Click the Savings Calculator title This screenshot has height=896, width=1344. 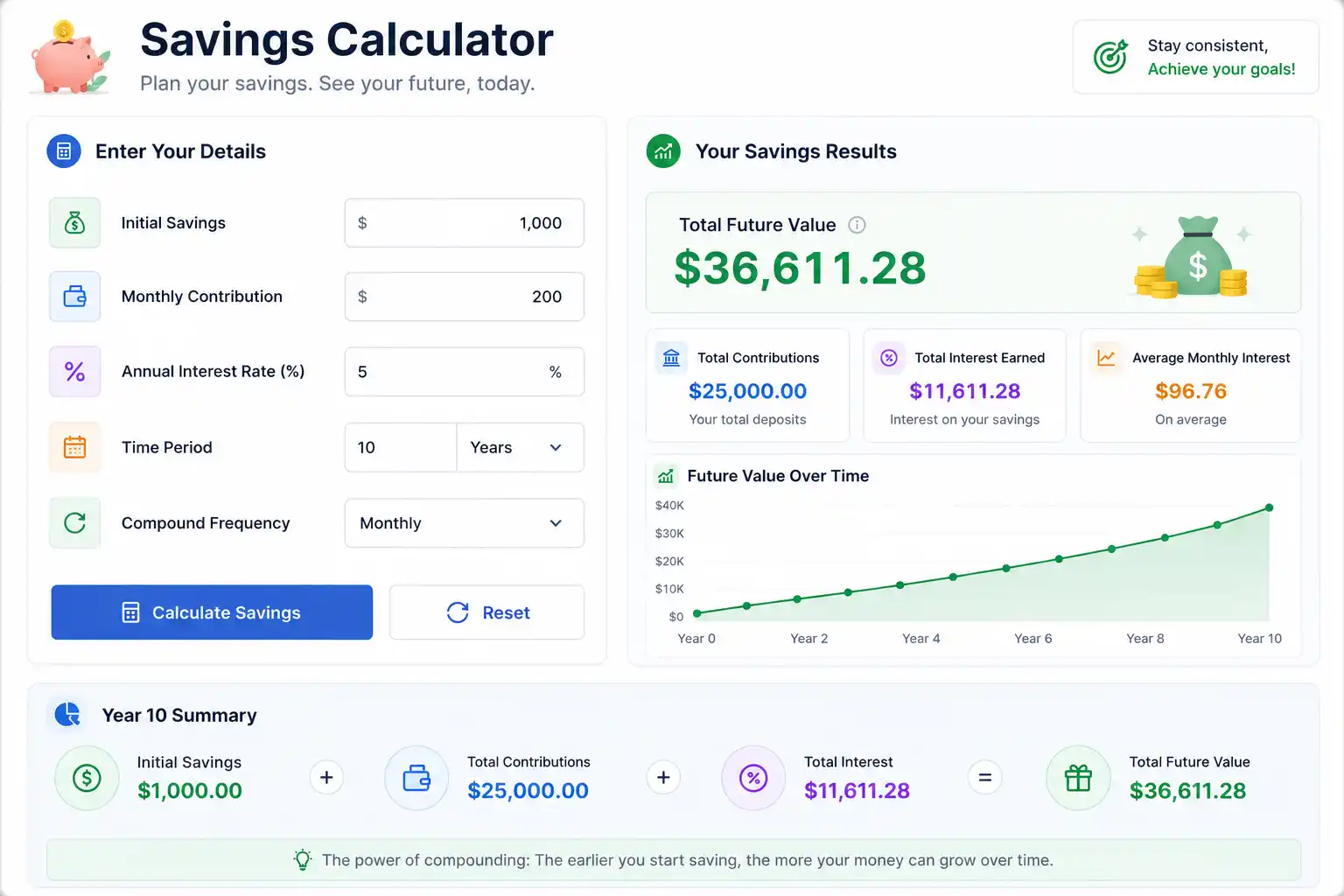pyautogui.click(x=346, y=40)
